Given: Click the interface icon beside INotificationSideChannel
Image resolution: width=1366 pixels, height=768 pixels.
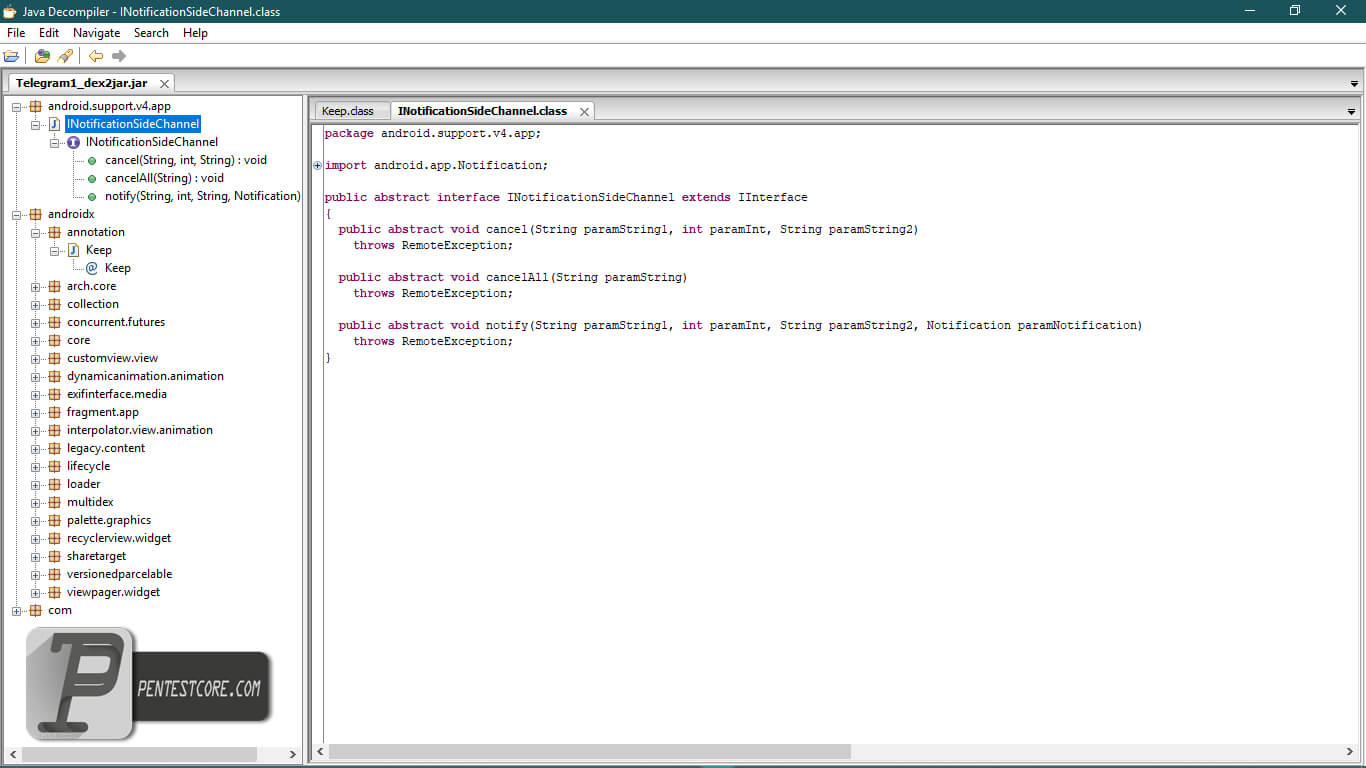Looking at the screenshot, I should pos(73,142).
